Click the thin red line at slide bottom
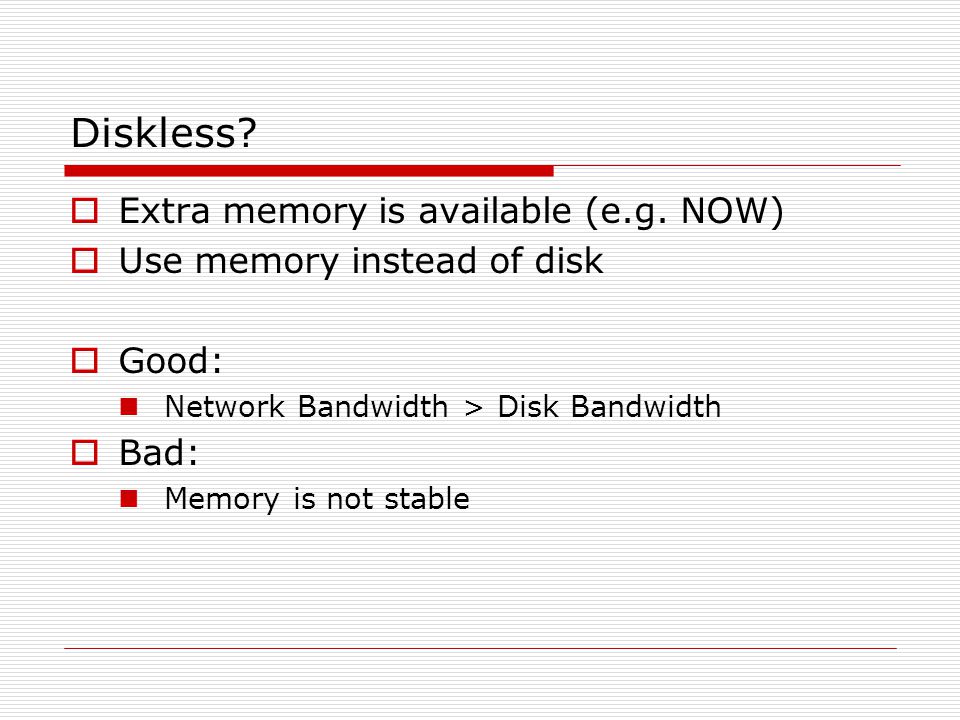 pyautogui.click(x=481, y=648)
